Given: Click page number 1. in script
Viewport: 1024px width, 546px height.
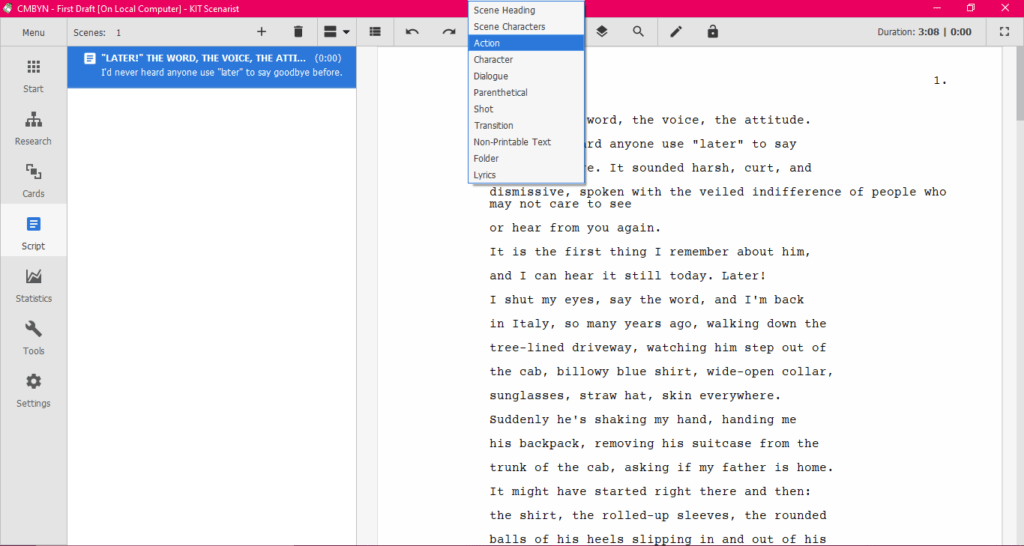Looking at the screenshot, I should [x=940, y=80].
